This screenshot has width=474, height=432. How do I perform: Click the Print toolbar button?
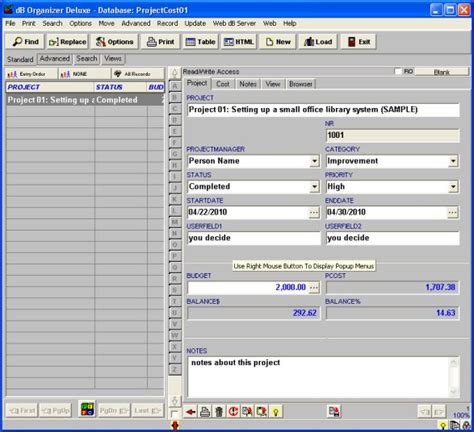pos(161,42)
